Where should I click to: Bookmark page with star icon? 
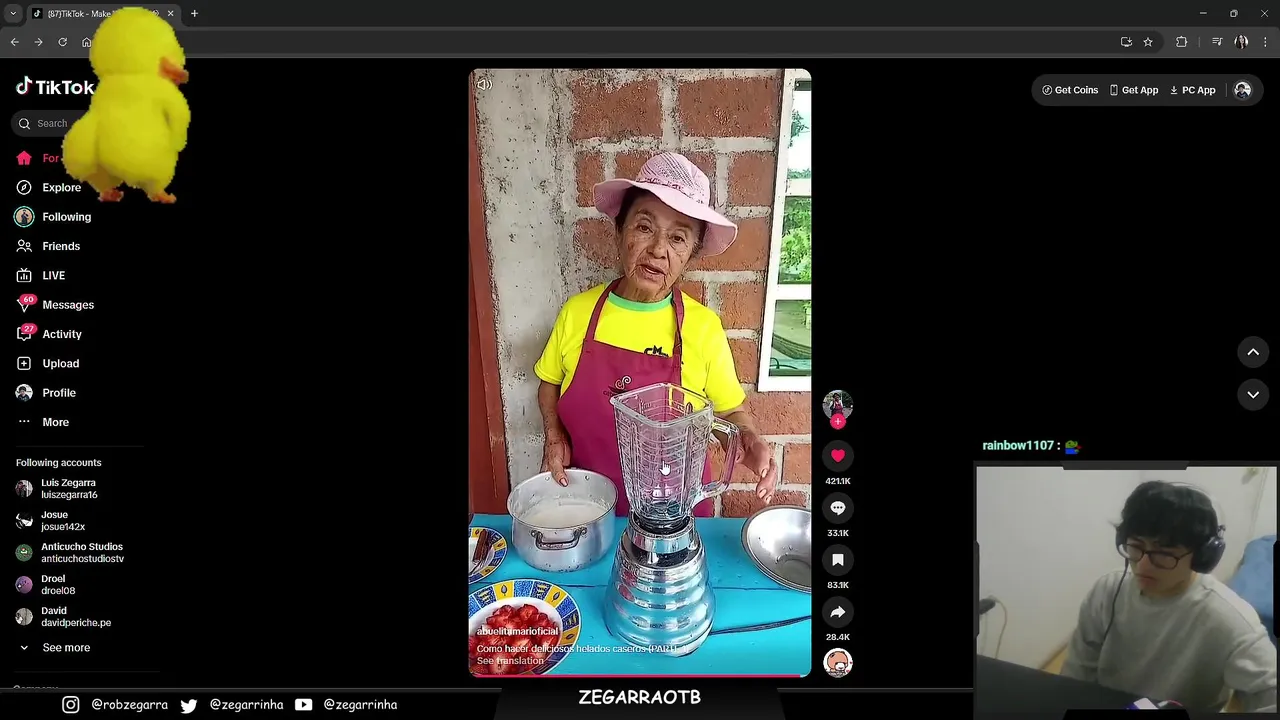click(1148, 42)
